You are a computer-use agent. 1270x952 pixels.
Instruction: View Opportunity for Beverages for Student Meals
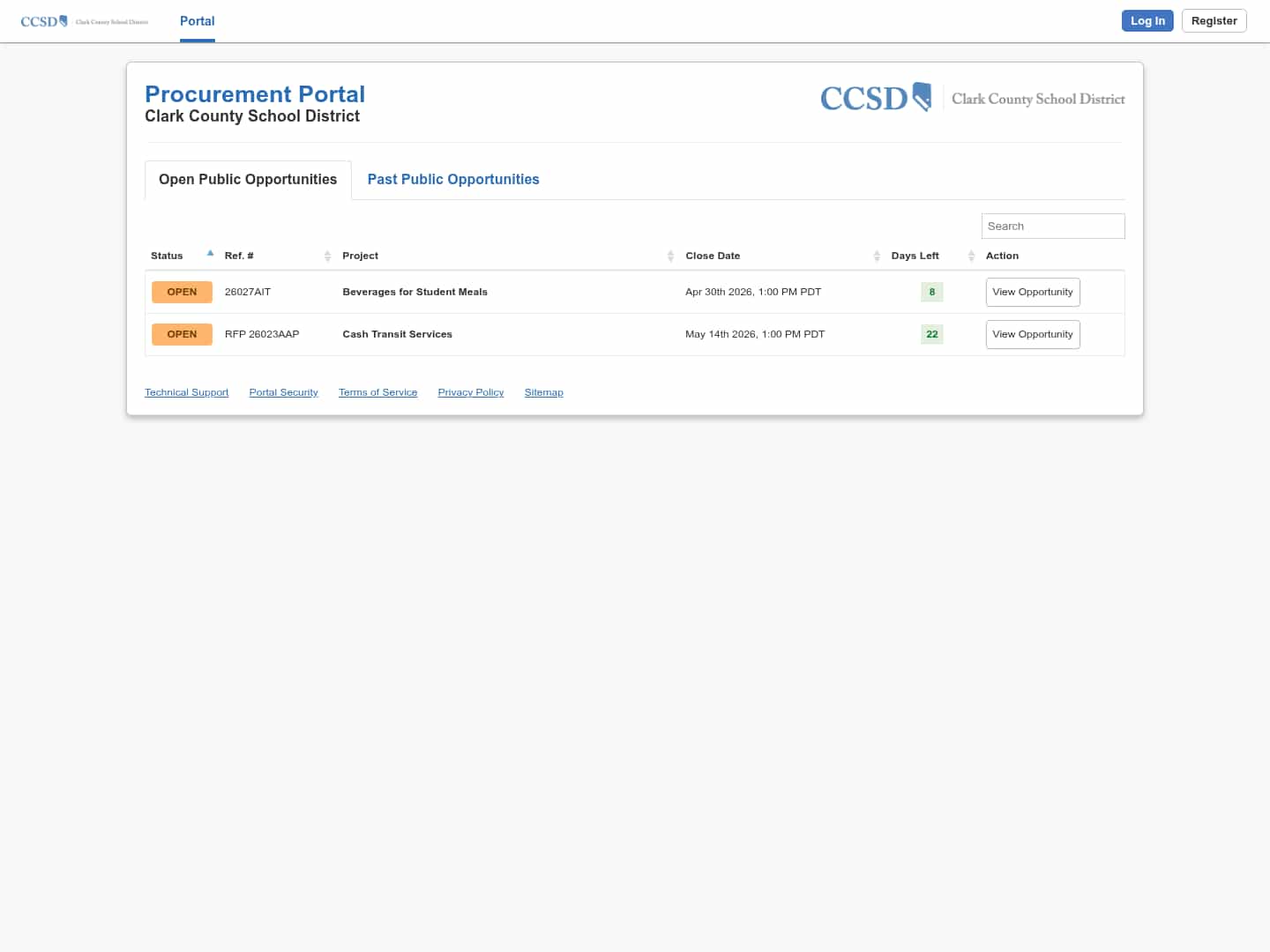(1032, 292)
